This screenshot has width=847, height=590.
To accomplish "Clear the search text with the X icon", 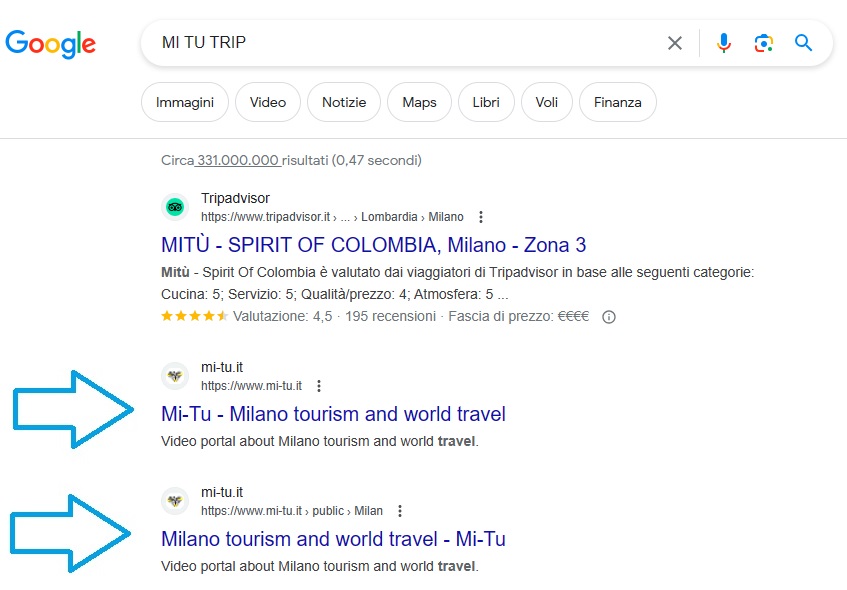I will pos(675,43).
